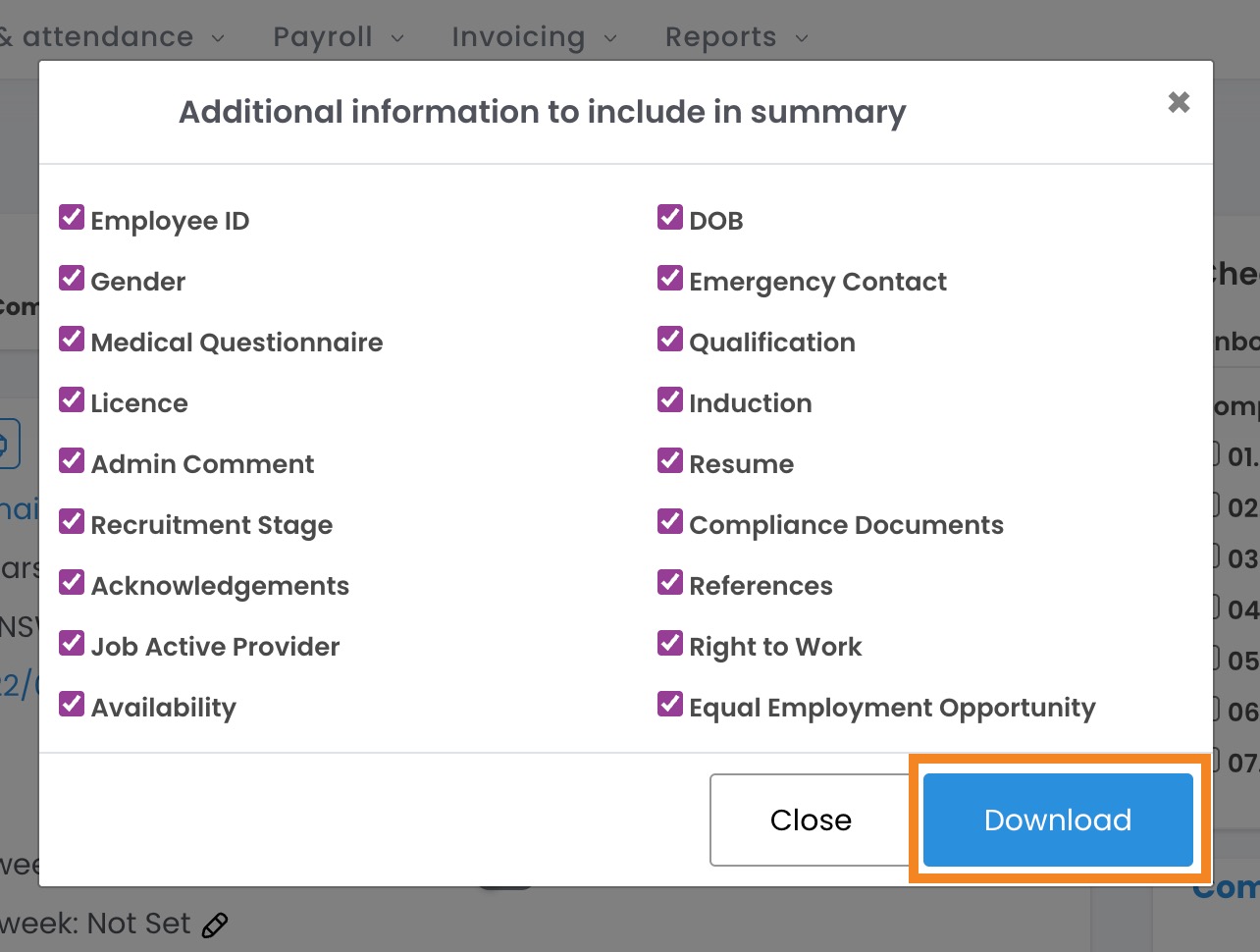Expand the Reports menu chevron

click(802, 38)
